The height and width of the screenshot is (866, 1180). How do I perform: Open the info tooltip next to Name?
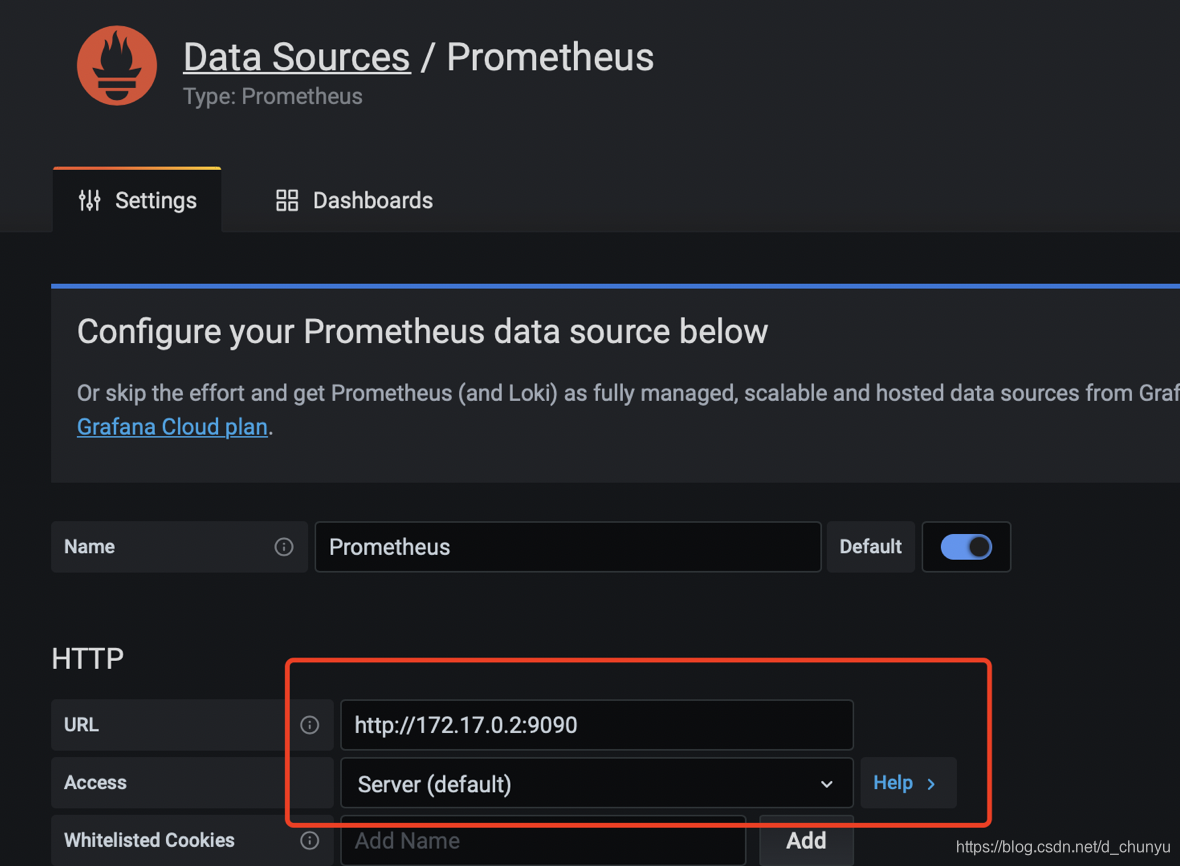point(283,546)
